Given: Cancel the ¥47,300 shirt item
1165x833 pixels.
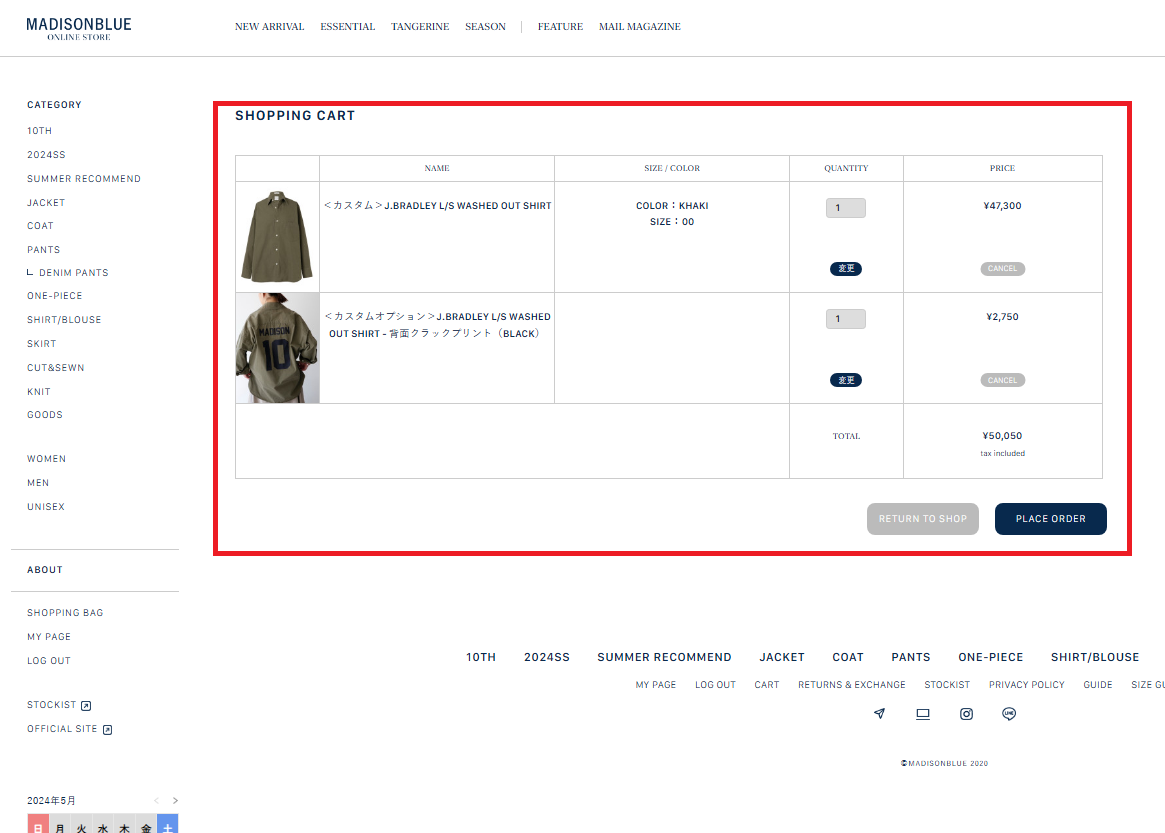Looking at the screenshot, I should click(1002, 268).
